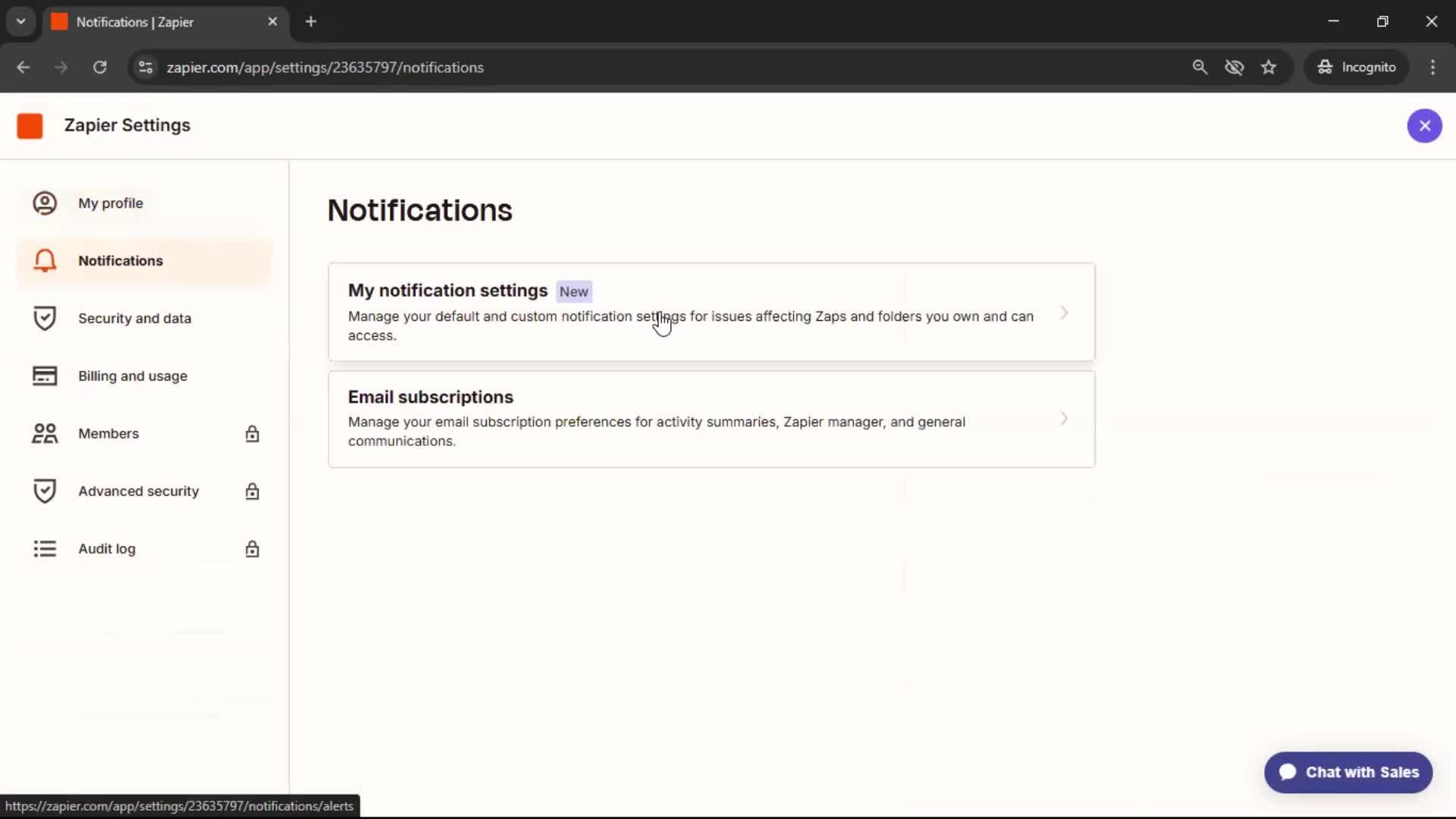Click the Advanced security shield icon

click(45, 491)
